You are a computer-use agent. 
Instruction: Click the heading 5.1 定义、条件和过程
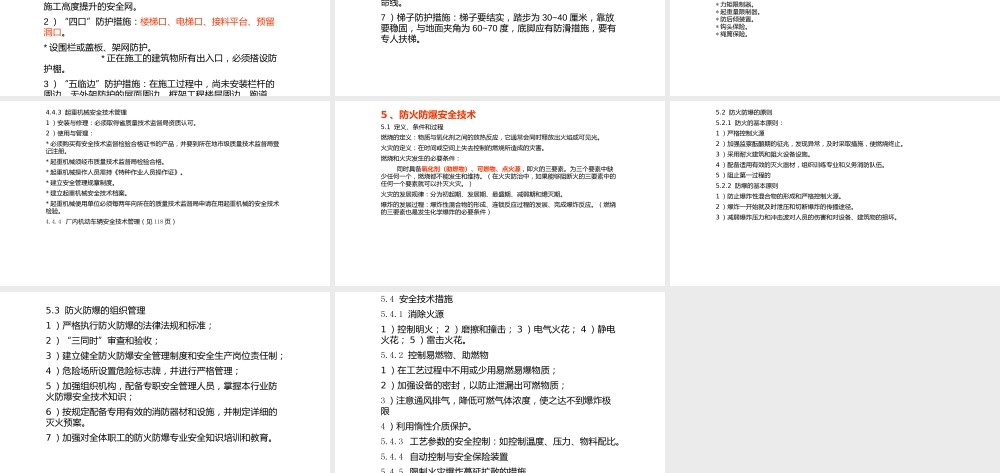[411, 127]
